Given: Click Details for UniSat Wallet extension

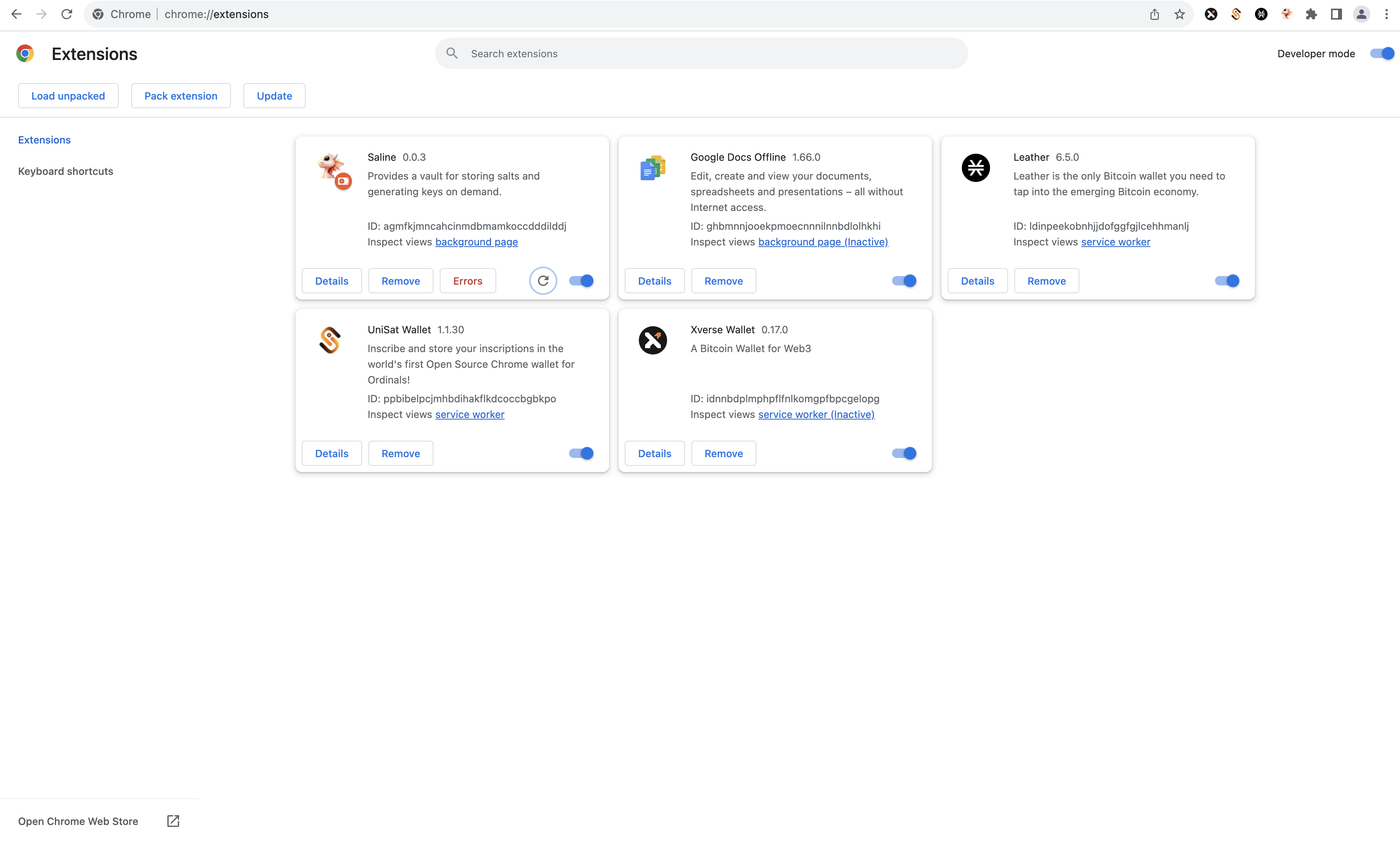Looking at the screenshot, I should [331, 453].
